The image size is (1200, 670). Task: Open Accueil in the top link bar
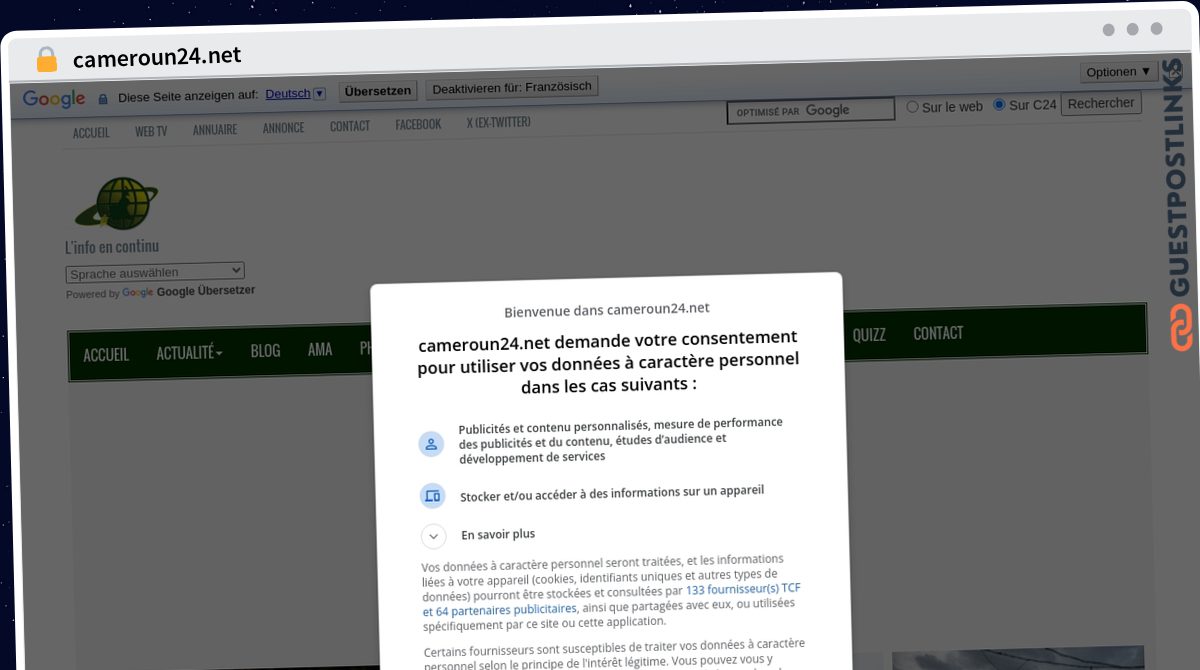pyautogui.click(x=91, y=132)
